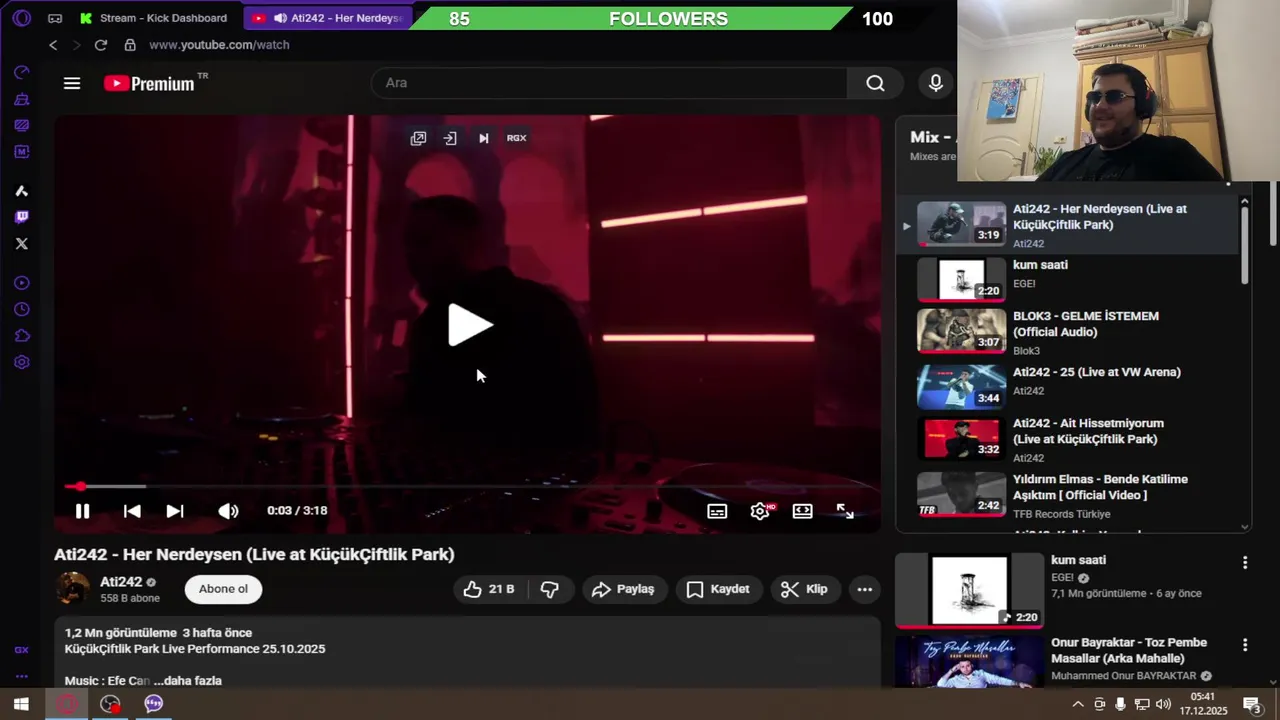Toggle subtitles with captions icon
This screenshot has height=720, width=1280.
tap(717, 511)
